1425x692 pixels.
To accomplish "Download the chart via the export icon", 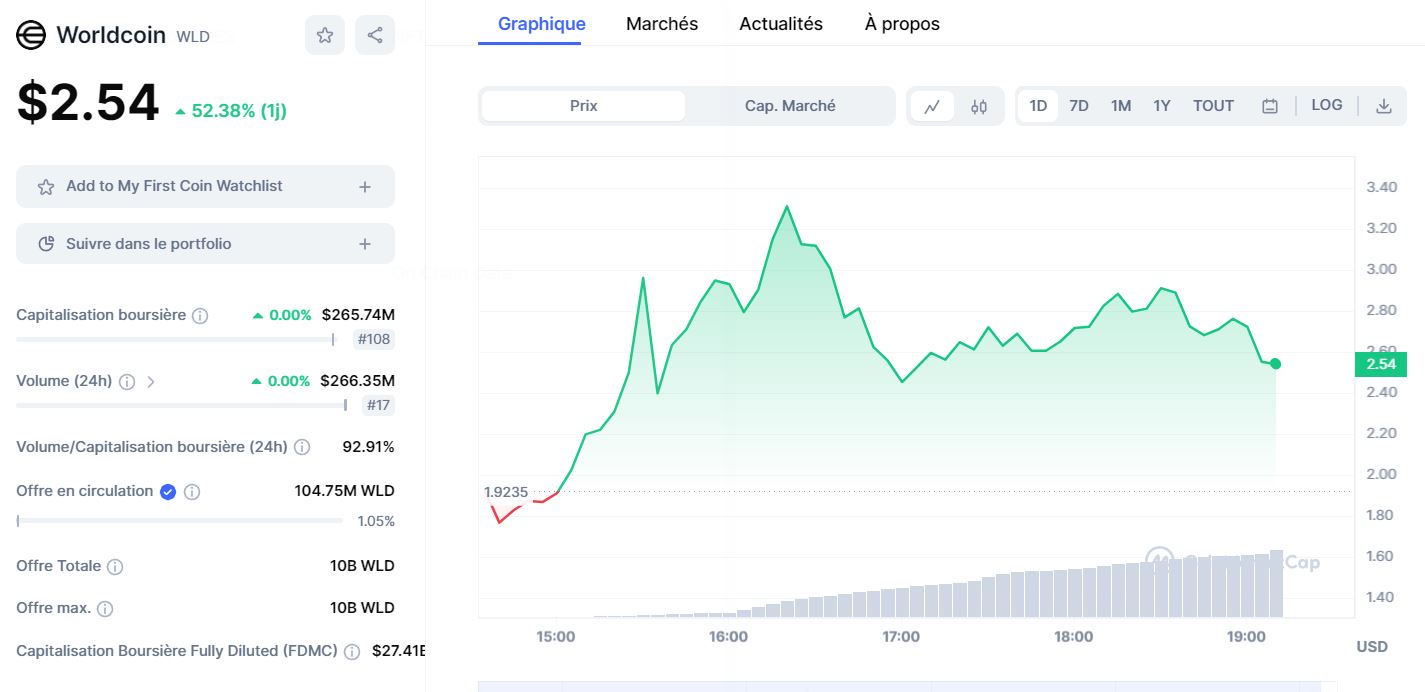I will click(x=1385, y=105).
